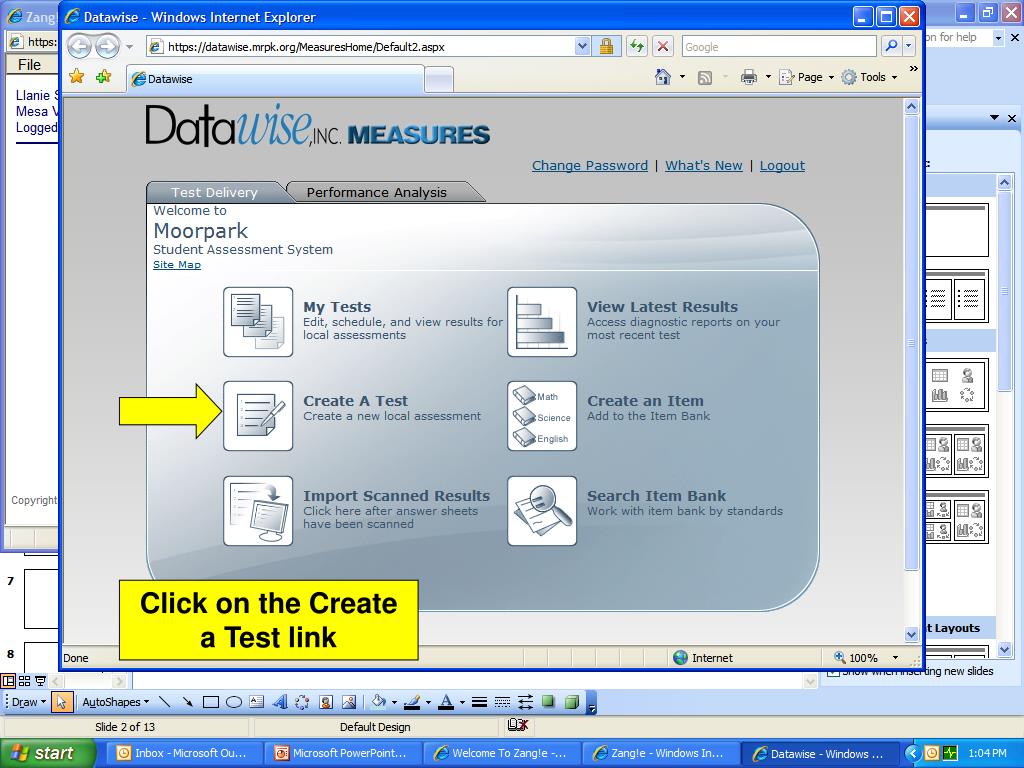Open the Font Color swatch
This screenshot has height=768, width=1024.
pyautogui.click(x=446, y=702)
